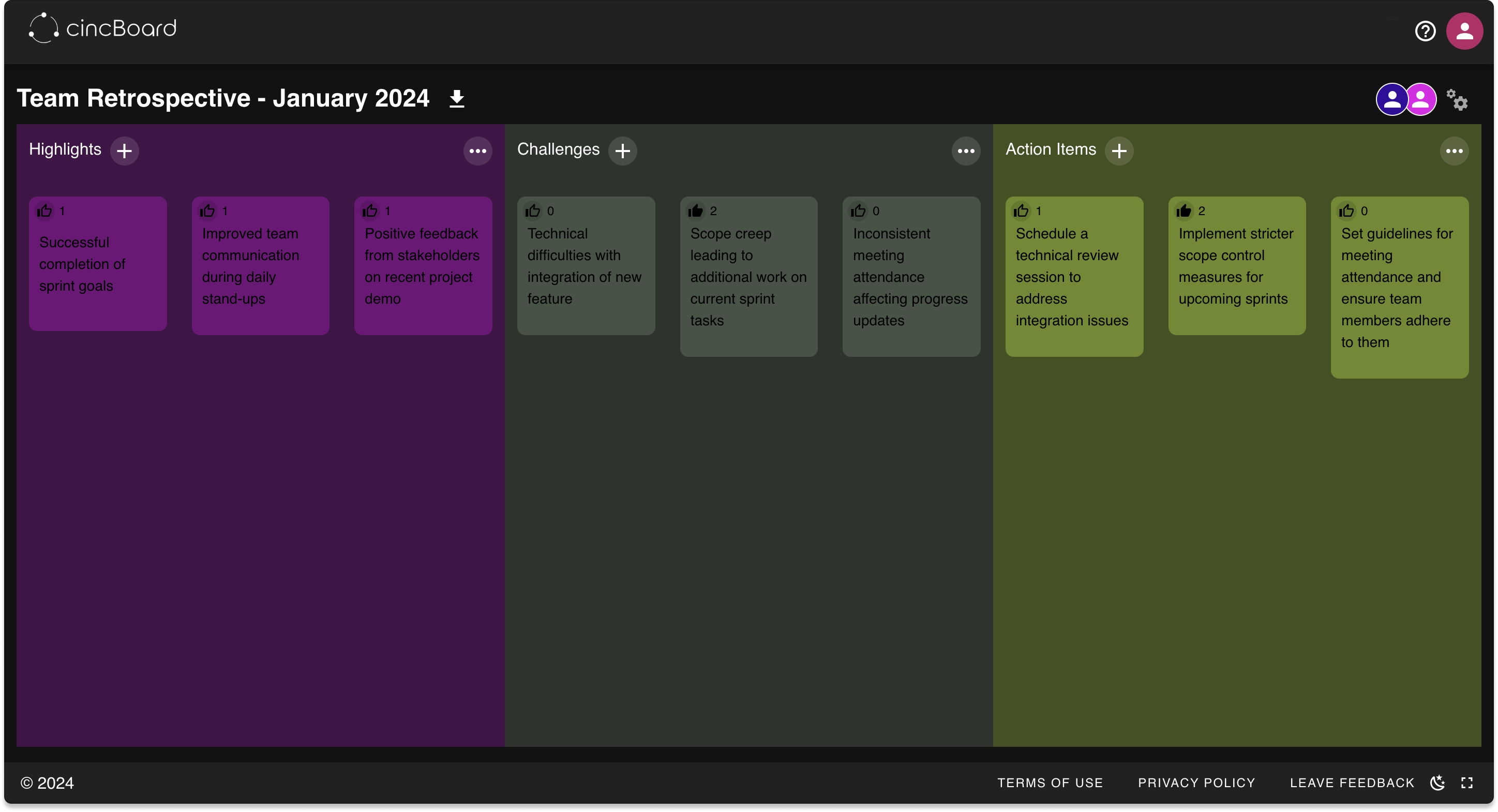The height and width of the screenshot is (812, 1498).
Task: Like the Technical difficulties card
Action: click(x=533, y=211)
